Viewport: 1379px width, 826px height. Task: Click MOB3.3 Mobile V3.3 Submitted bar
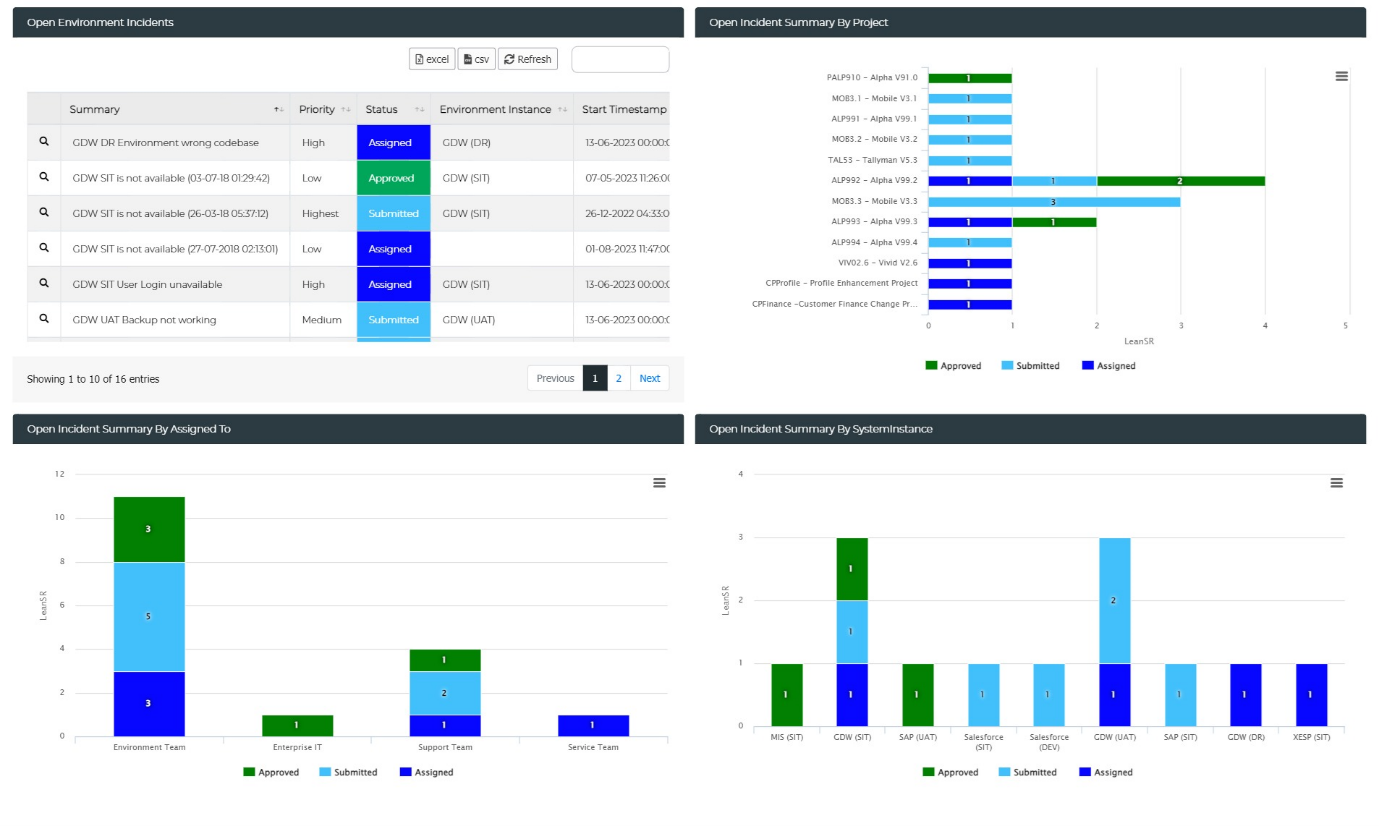coord(1054,202)
